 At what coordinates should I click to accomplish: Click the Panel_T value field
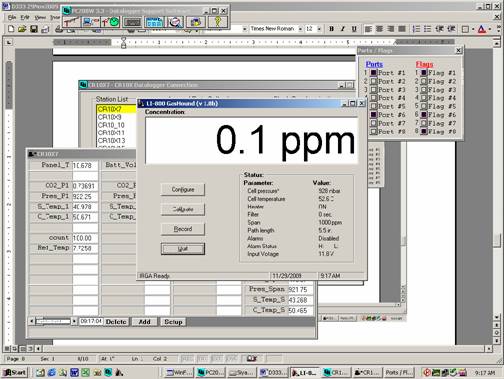tap(85, 165)
